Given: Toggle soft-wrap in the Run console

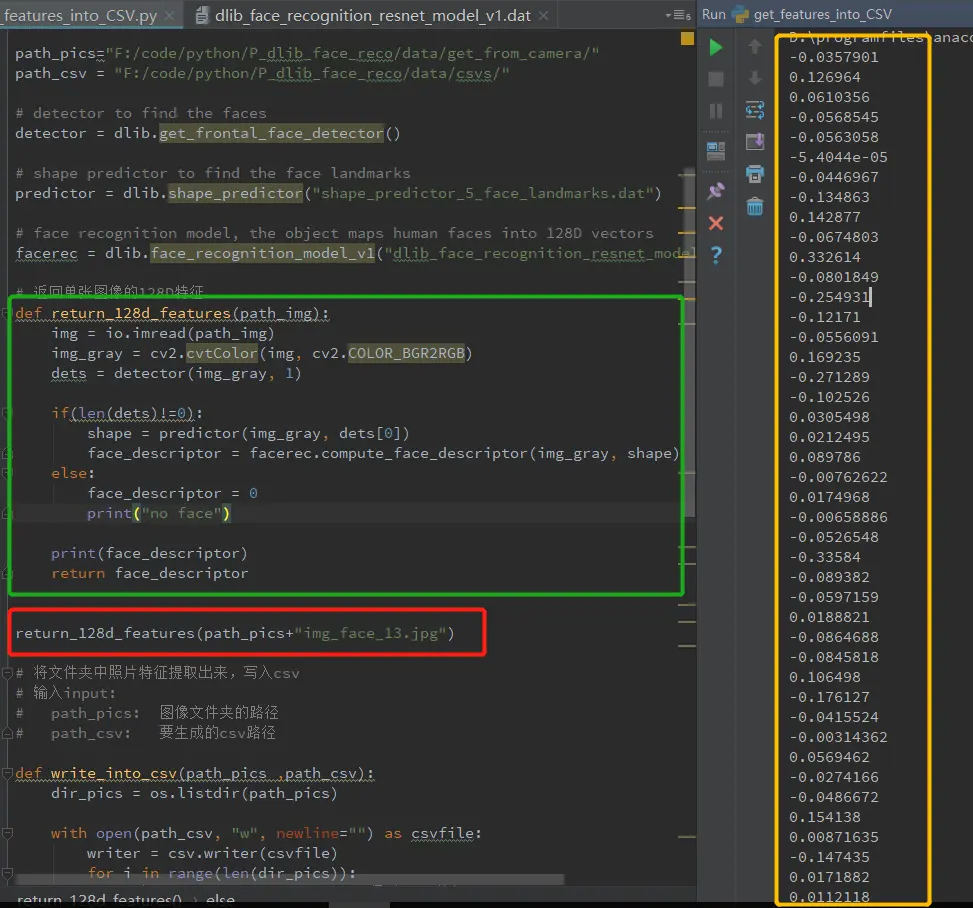Looking at the screenshot, I should (755, 110).
